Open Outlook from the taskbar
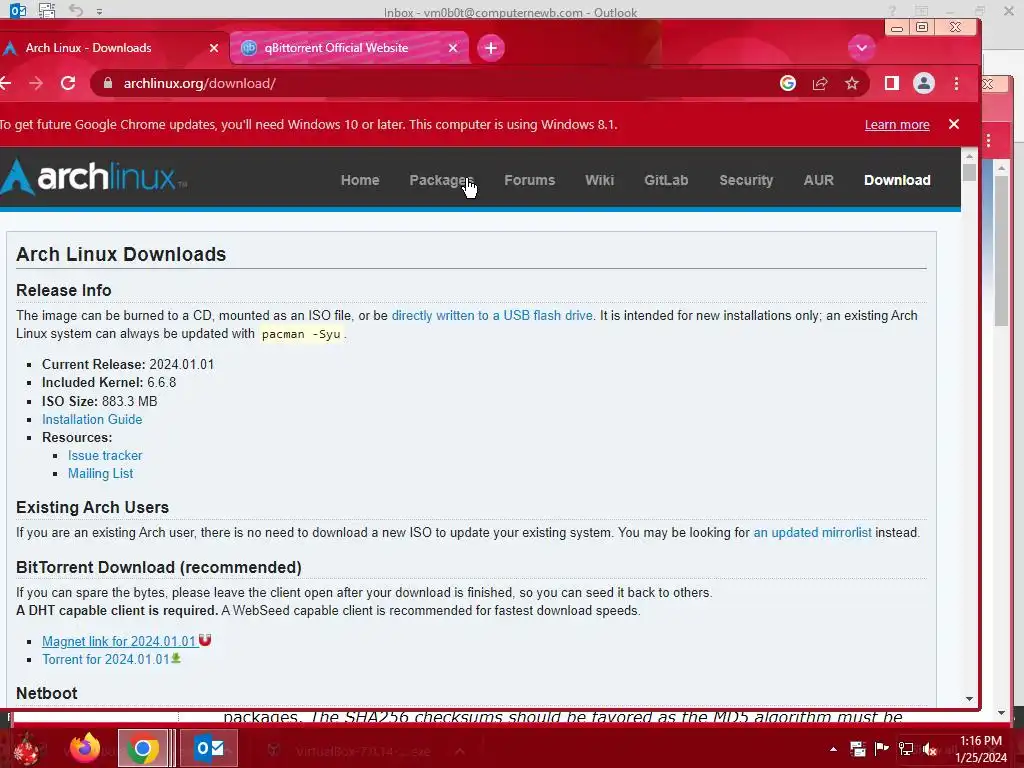 [208, 748]
